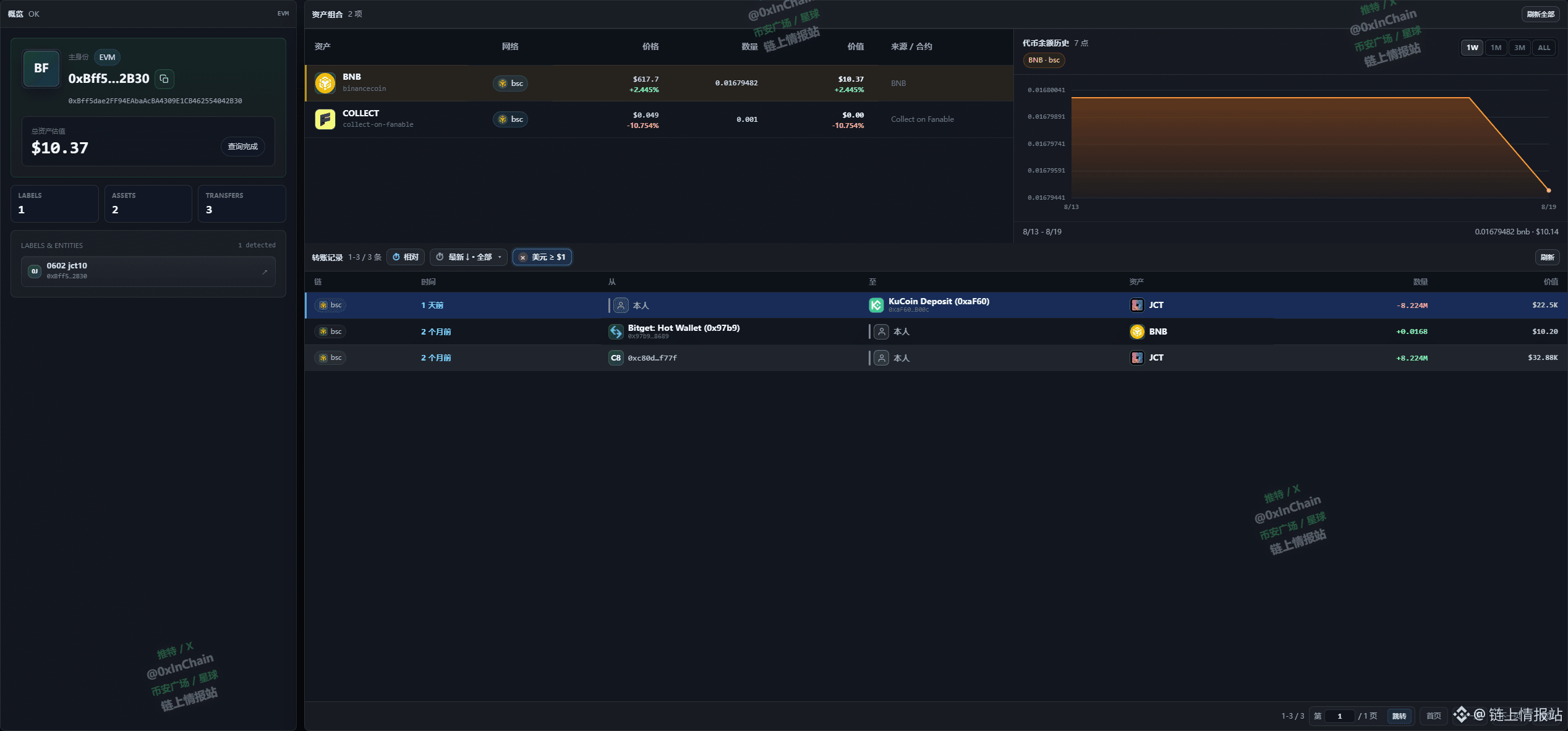The height and width of the screenshot is (731, 1568).
Task: Open KuCoin Deposit (0xaF60) address
Action: point(939,302)
